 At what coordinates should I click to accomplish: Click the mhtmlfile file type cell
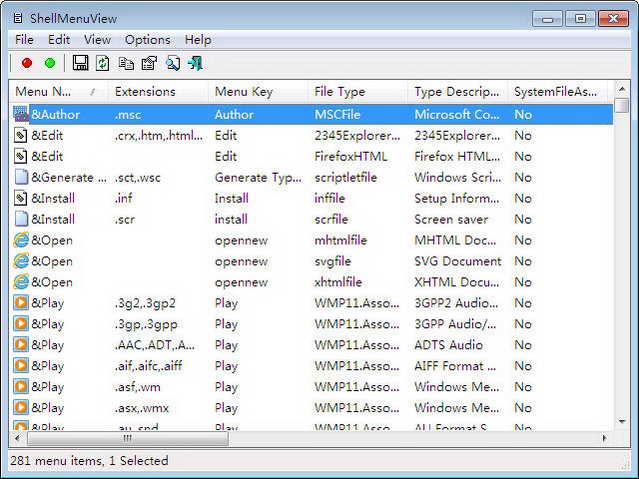pyautogui.click(x=340, y=240)
